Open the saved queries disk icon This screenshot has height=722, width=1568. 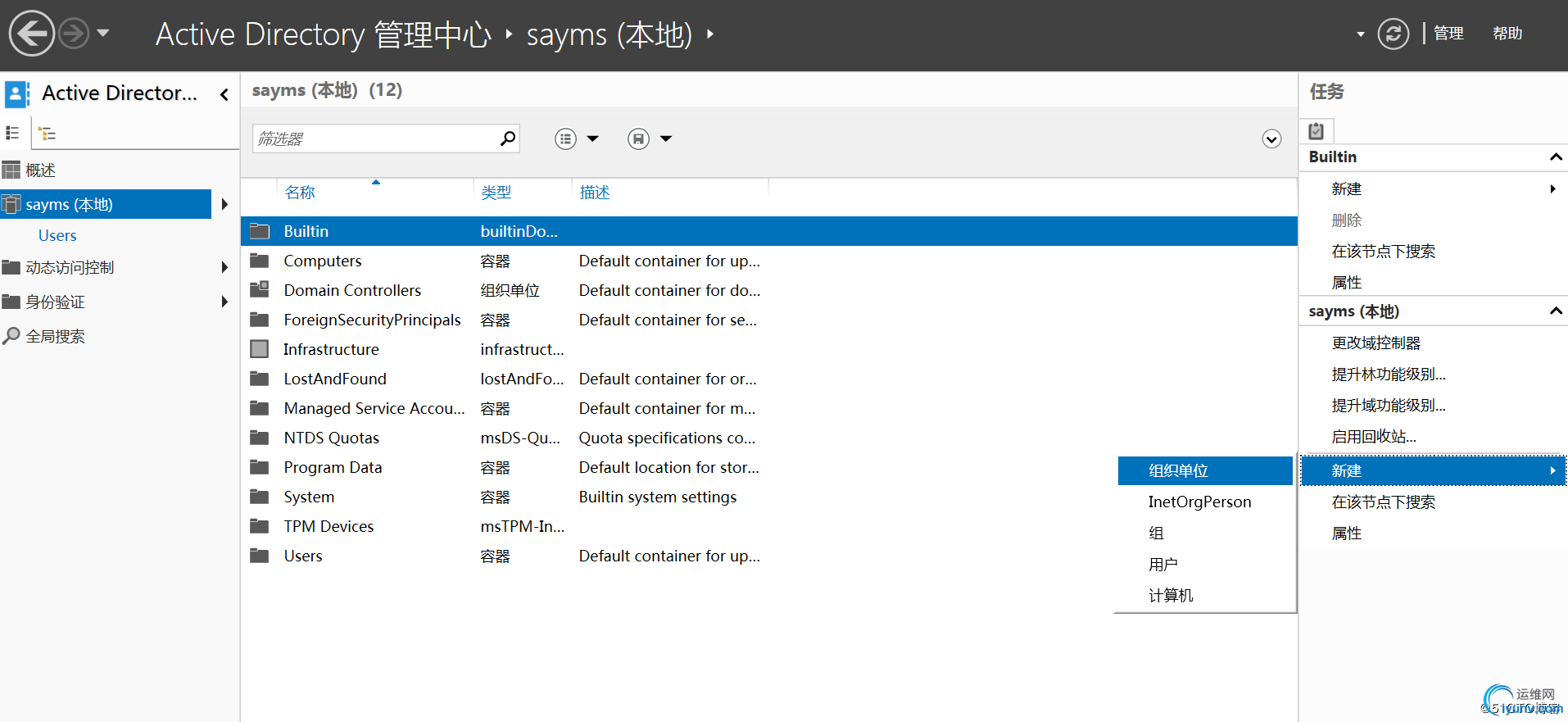(638, 139)
